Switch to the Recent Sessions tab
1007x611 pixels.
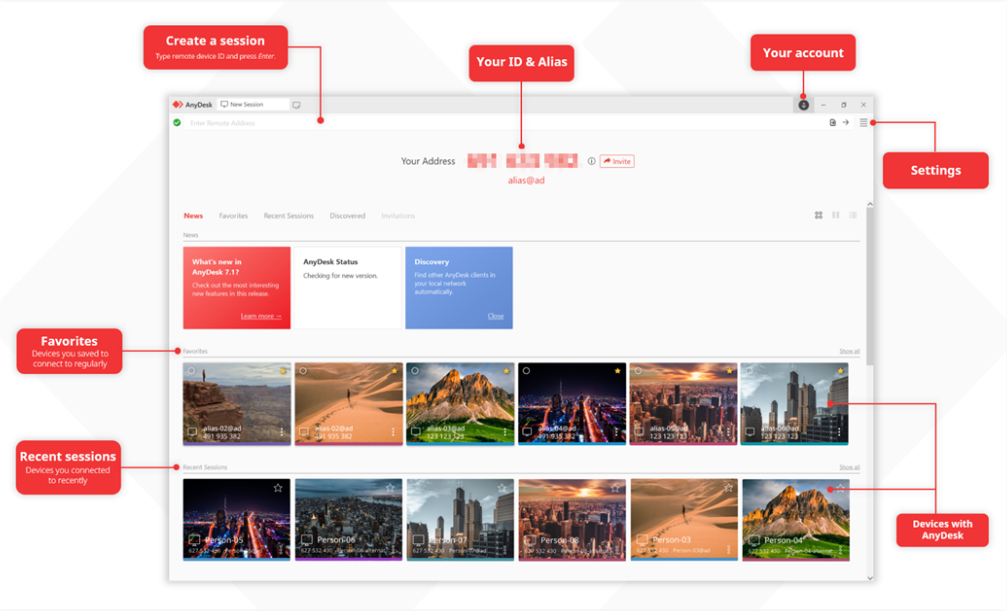click(x=288, y=216)
